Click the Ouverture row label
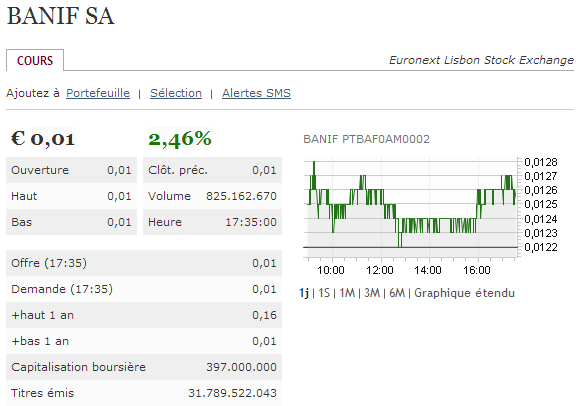 40,170
